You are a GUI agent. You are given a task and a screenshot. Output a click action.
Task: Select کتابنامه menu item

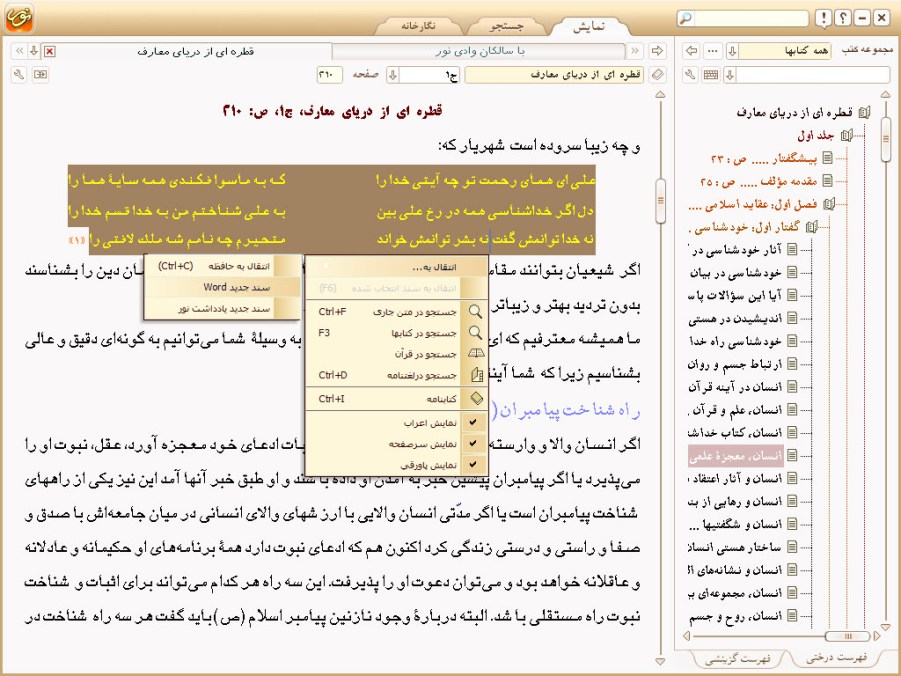pyautogui.click(x=396, y=398)
